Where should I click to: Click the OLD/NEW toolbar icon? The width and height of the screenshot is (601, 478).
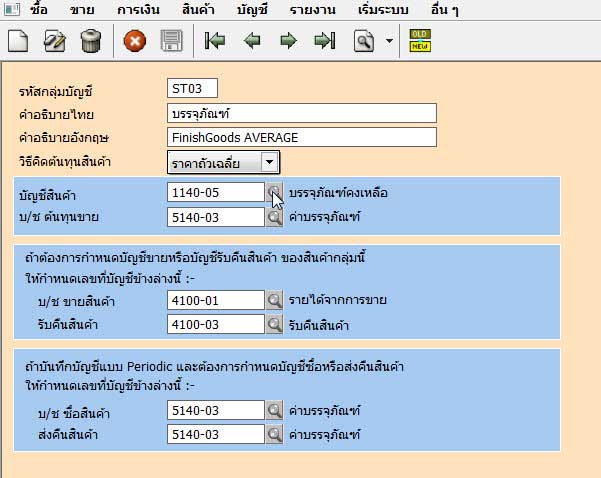pos(420,40)
